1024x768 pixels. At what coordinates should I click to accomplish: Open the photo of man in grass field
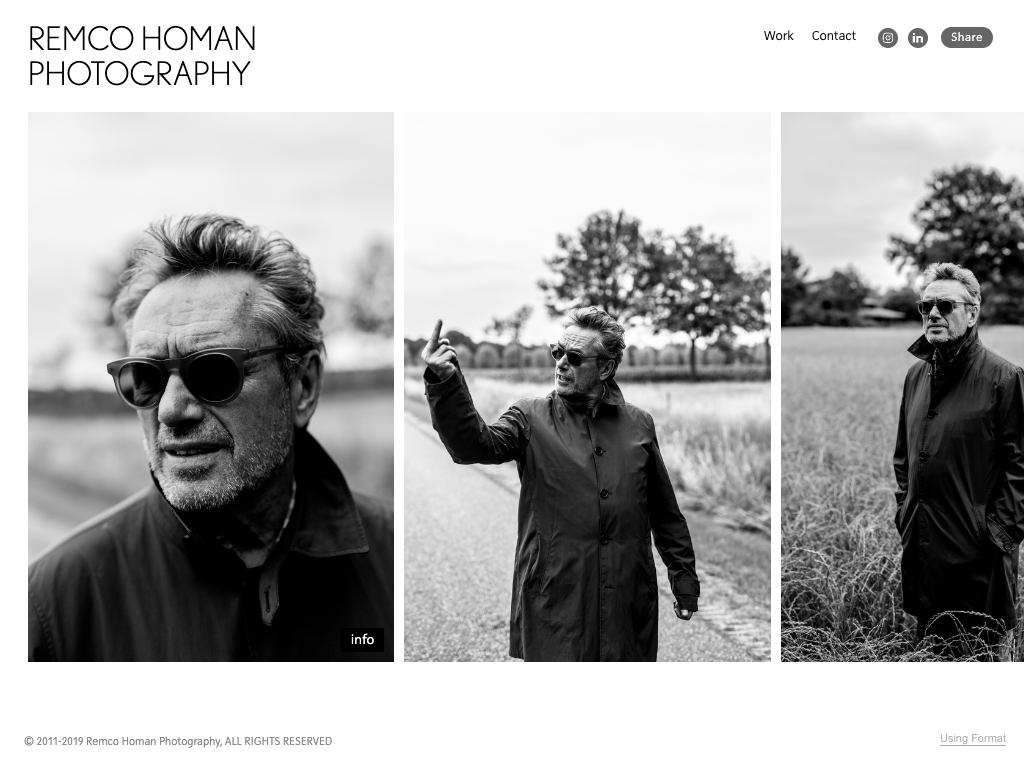tap(903, 387)
